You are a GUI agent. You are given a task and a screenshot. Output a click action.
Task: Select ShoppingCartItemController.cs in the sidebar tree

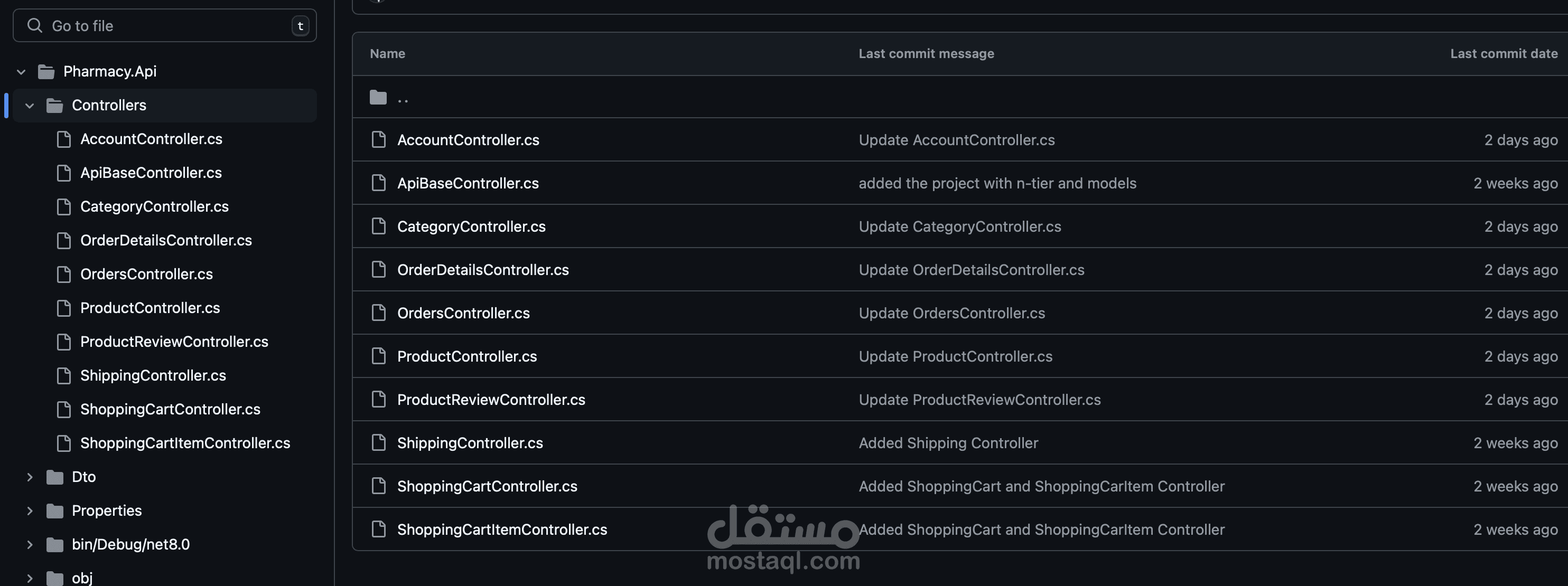[x=185, y=443]
